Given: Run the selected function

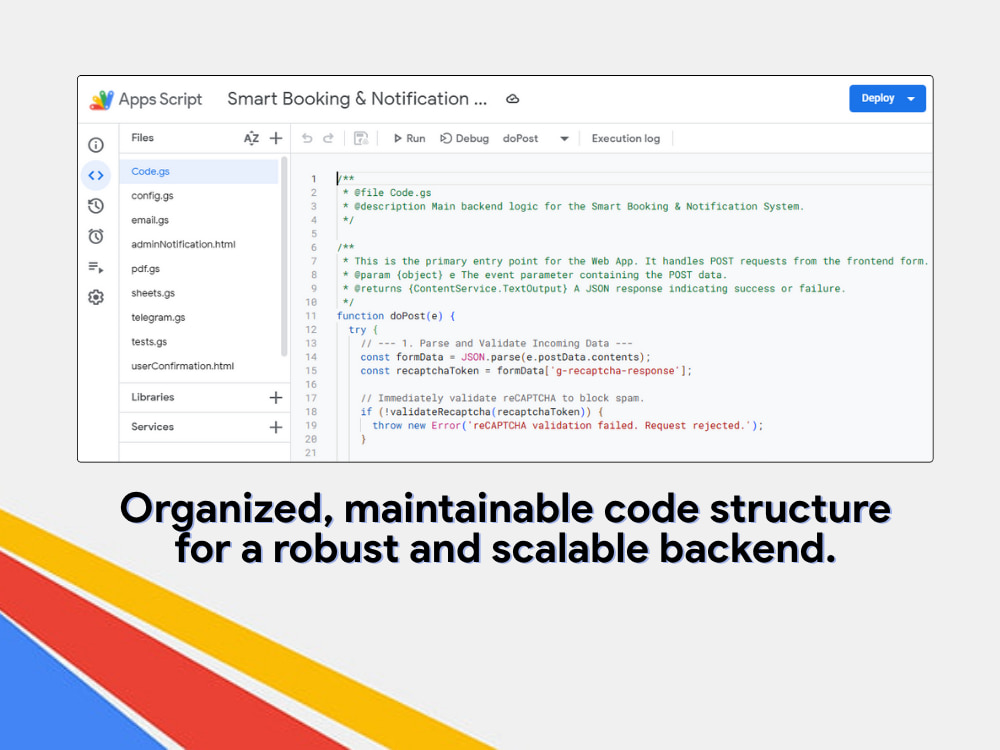Looking at the screenshot, I should (x=409, y=138).
